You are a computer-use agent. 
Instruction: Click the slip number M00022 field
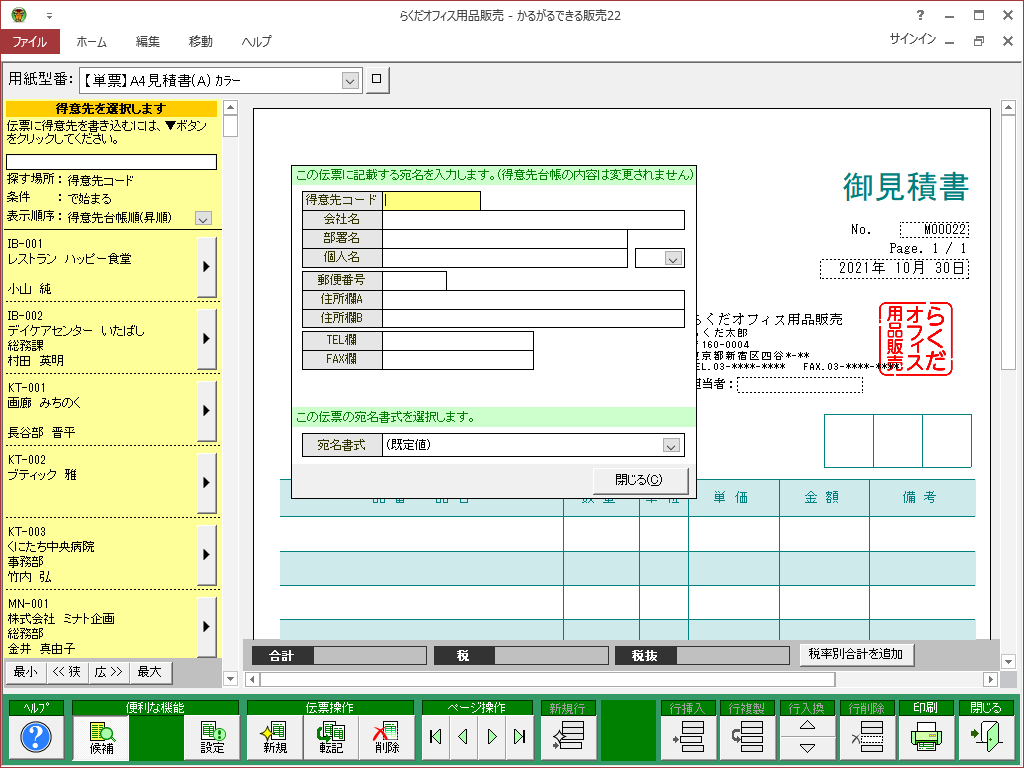tap(934, 229)
